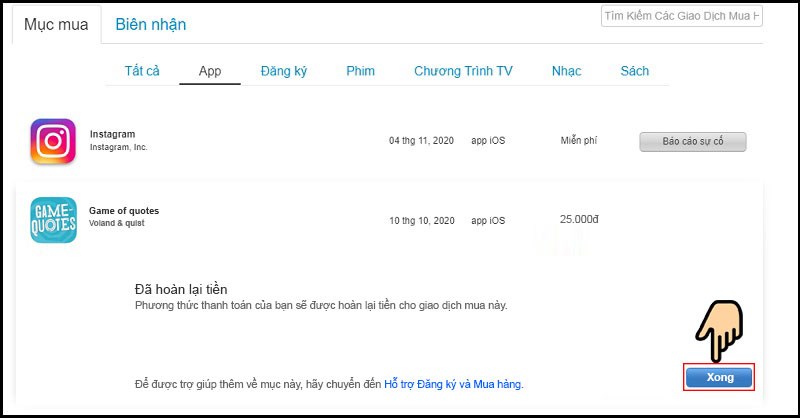This screenshot has width=800, height=418.
Task: Focus the Tìm Kiếm Các Giao Dịch search field
Action: pyautogui.click(x=682, y=16)
